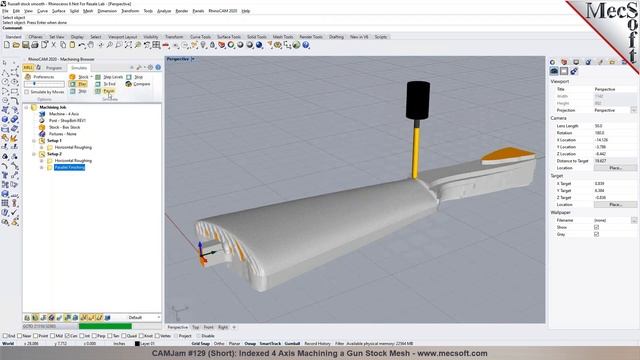Click the blue info icon in Machining Browser
The width and height of the screenshot is (640, 360).
point(158,67)
